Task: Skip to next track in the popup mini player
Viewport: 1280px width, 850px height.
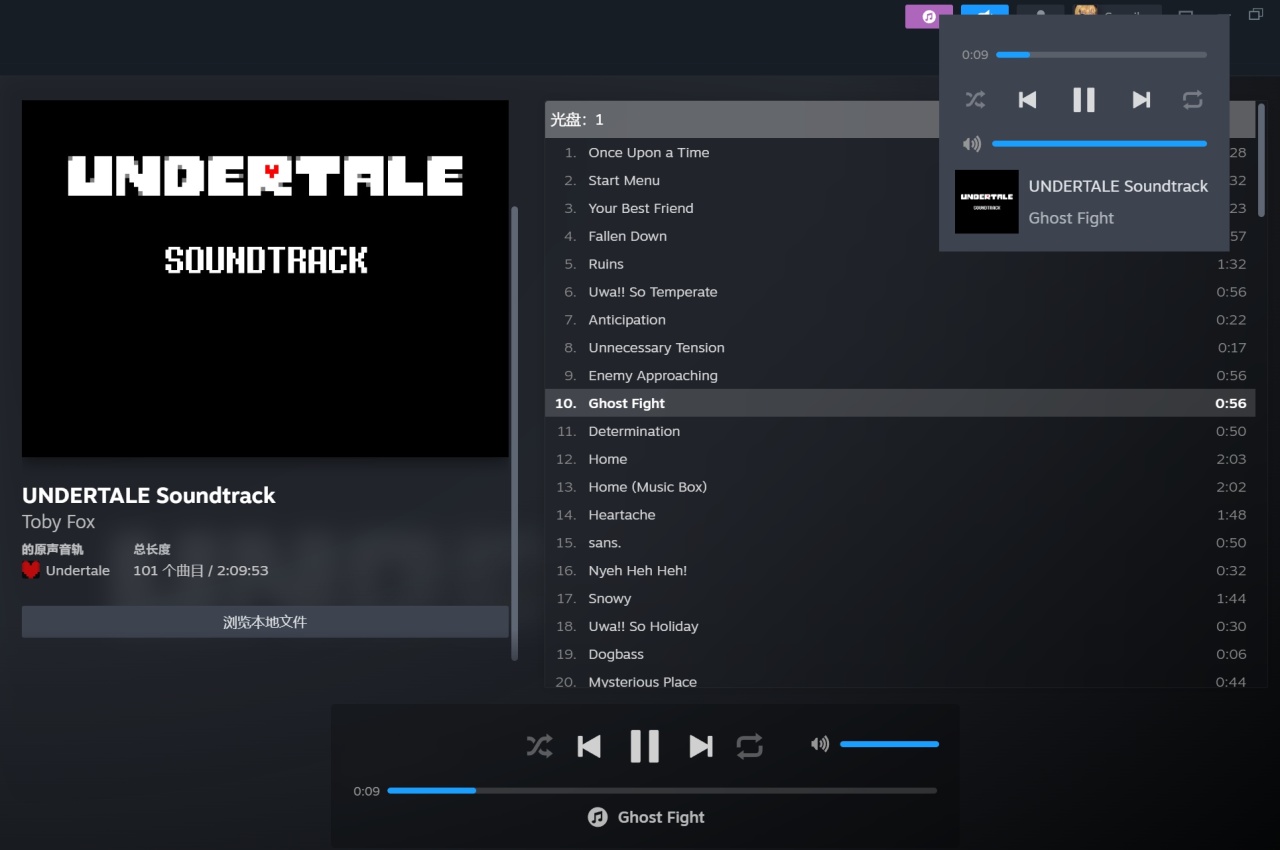Action: coord(1141,99)
